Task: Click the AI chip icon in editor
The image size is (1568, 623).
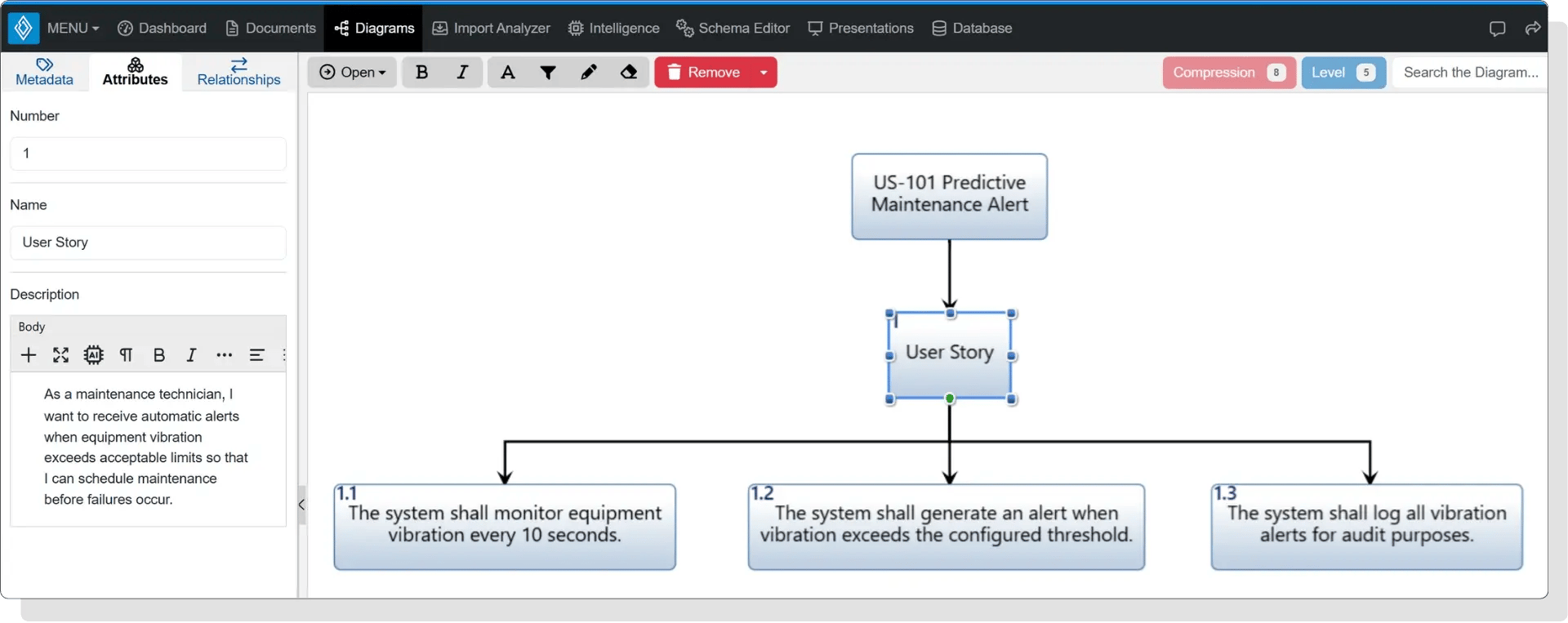Action: 94,355
